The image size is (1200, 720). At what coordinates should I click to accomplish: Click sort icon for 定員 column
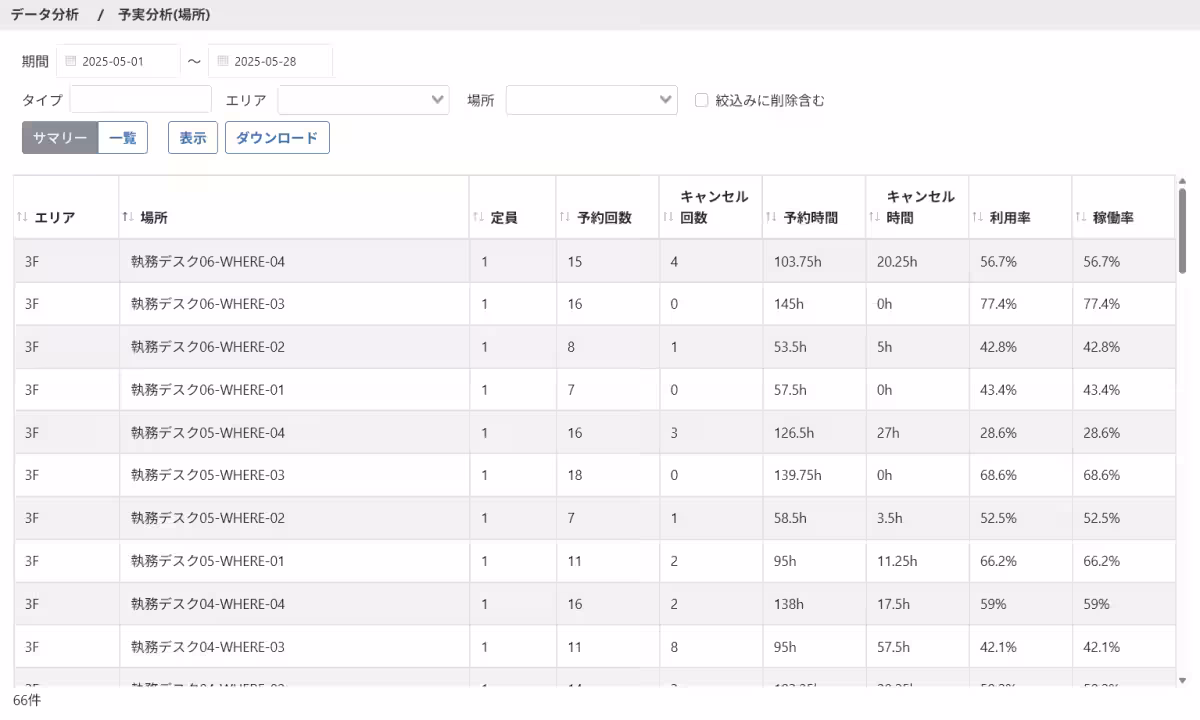pyautogui.click(x=478, y=218)
